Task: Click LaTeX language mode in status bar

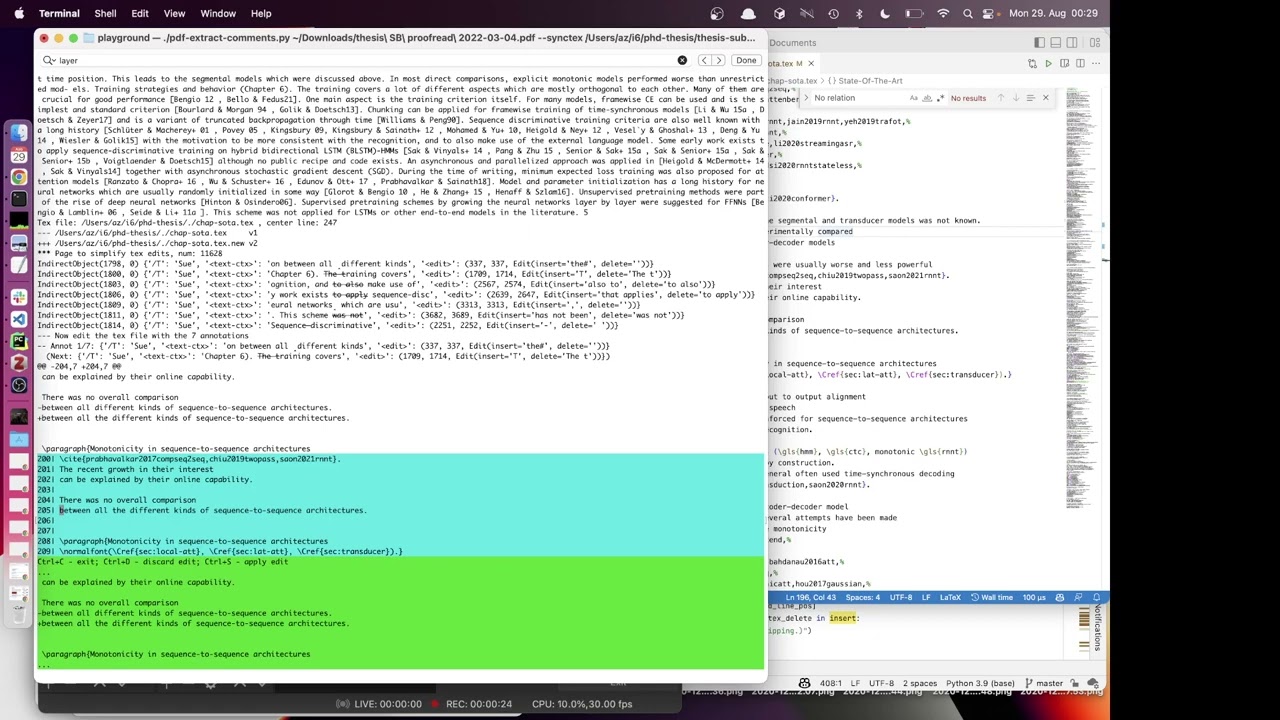Action: (x=949, y=598)
